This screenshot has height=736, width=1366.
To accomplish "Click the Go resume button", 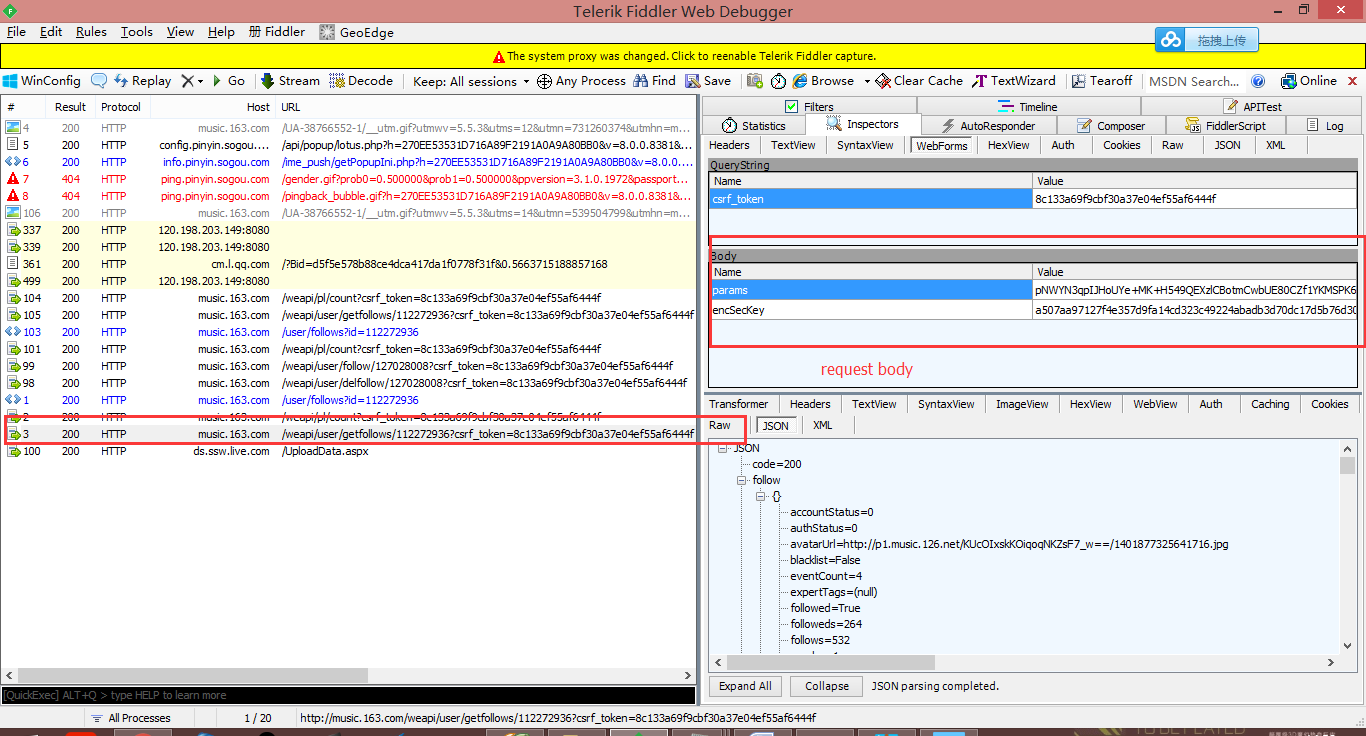I will [x=228, y=81].
